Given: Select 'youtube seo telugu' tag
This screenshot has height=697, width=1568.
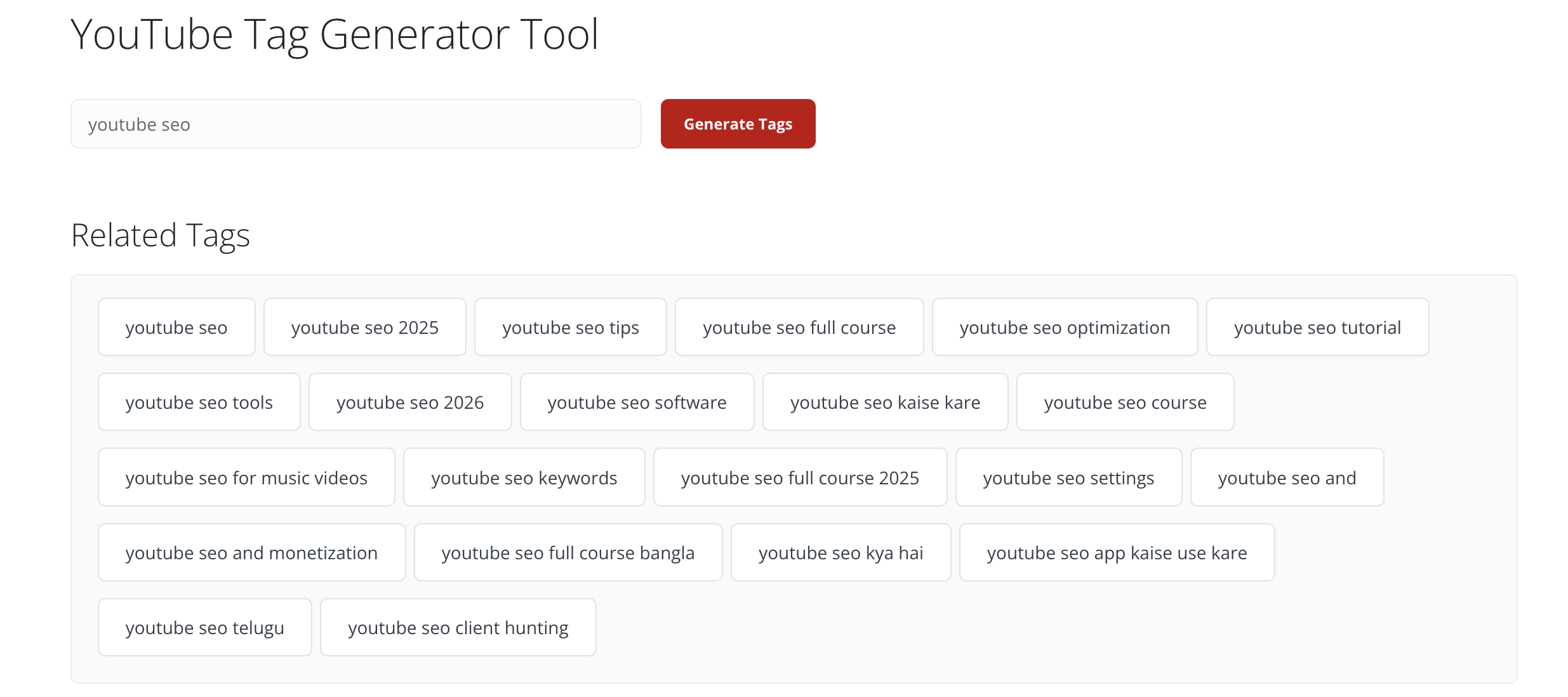Looking at the screenshot, I should point(205,627).
